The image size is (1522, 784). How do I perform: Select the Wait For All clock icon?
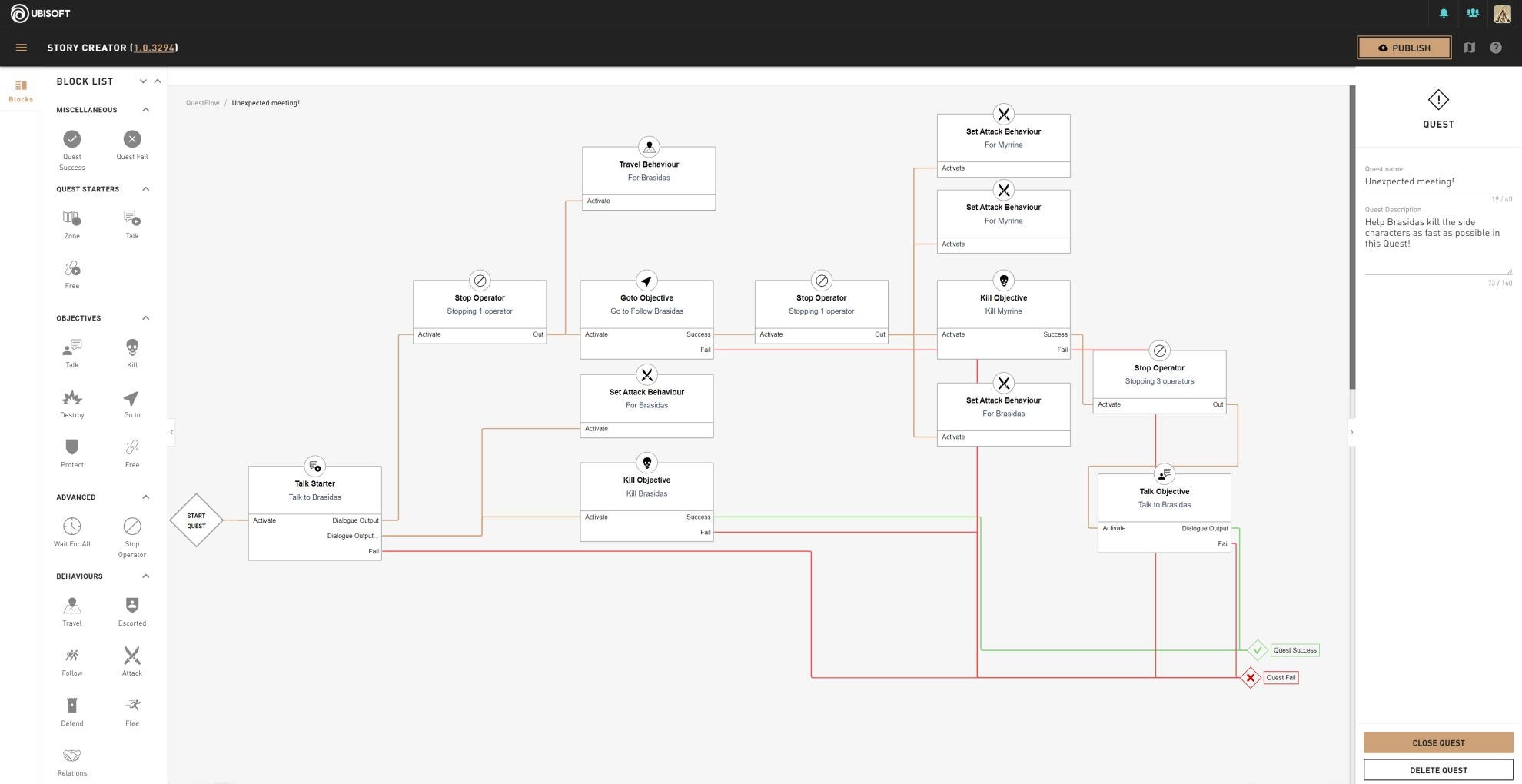point(72,526)
